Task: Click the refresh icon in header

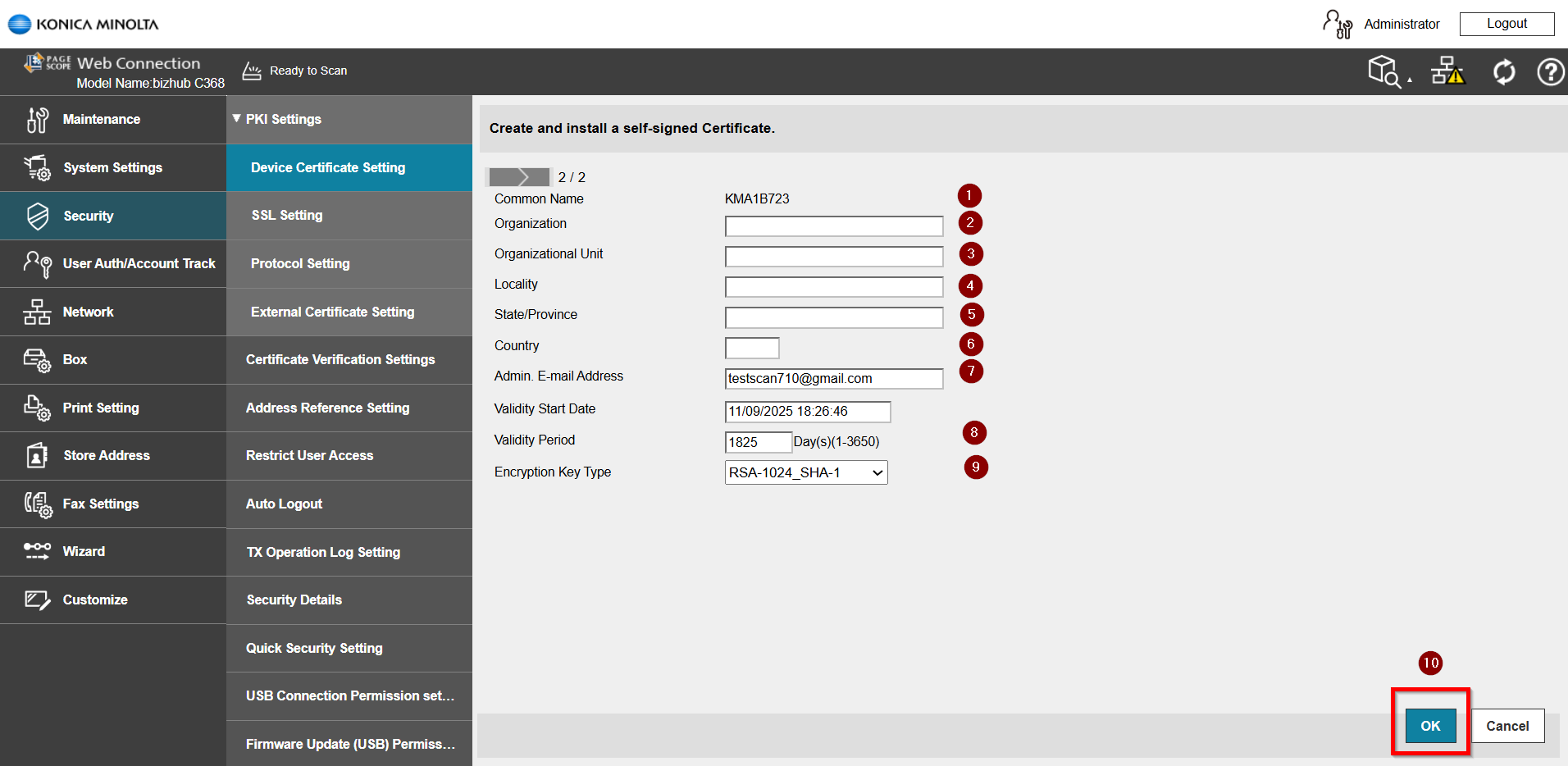Action: click(1503, 72)
